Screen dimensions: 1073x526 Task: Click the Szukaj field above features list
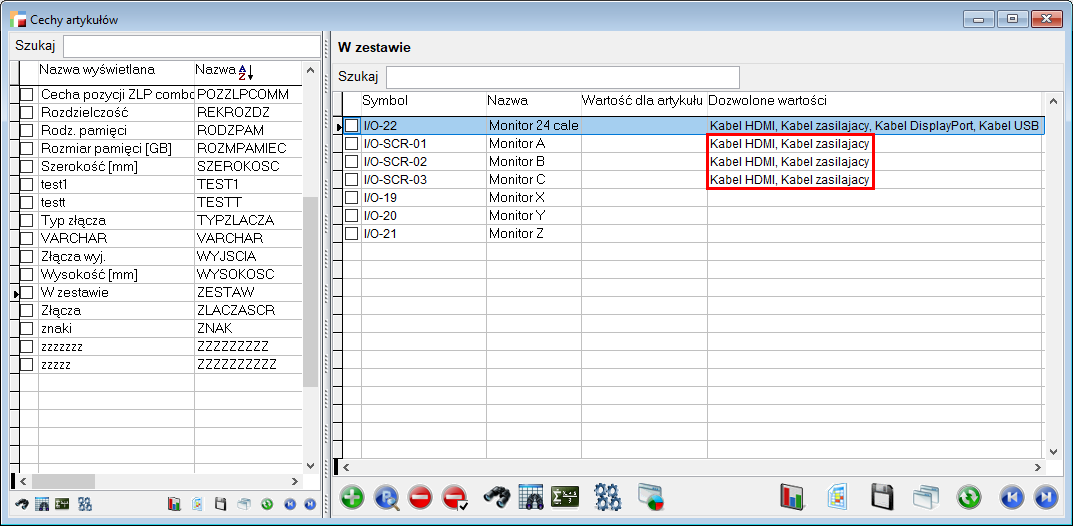click(x=191, y=47)
